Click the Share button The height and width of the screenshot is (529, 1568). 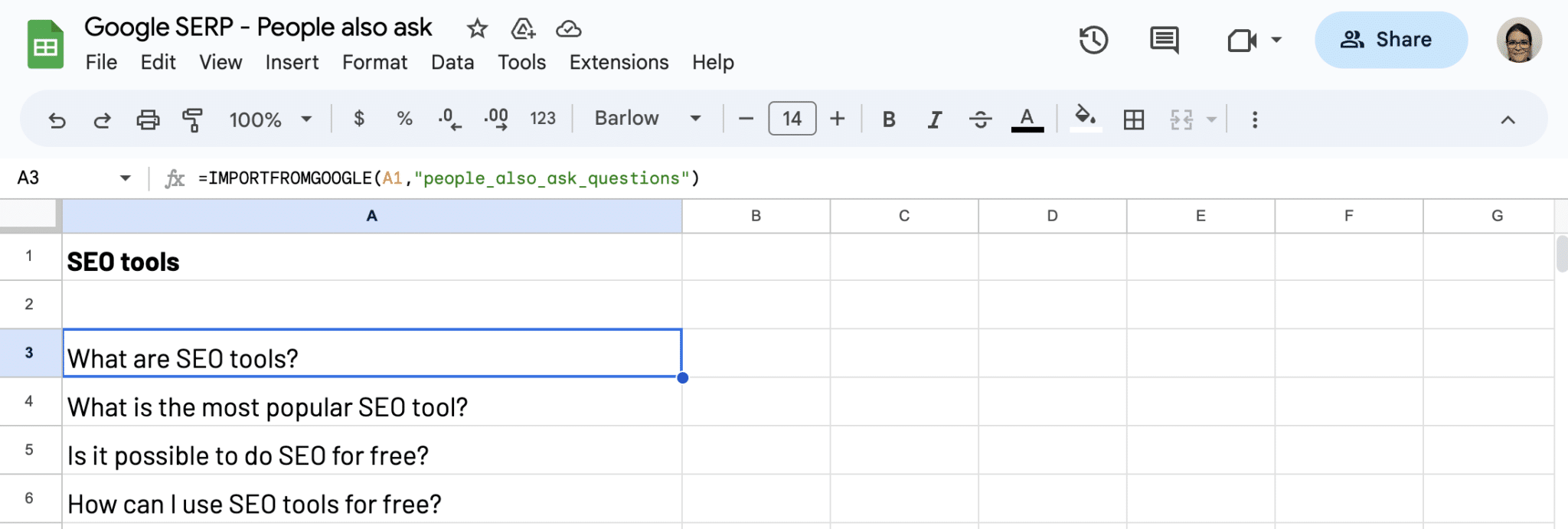1390,40
